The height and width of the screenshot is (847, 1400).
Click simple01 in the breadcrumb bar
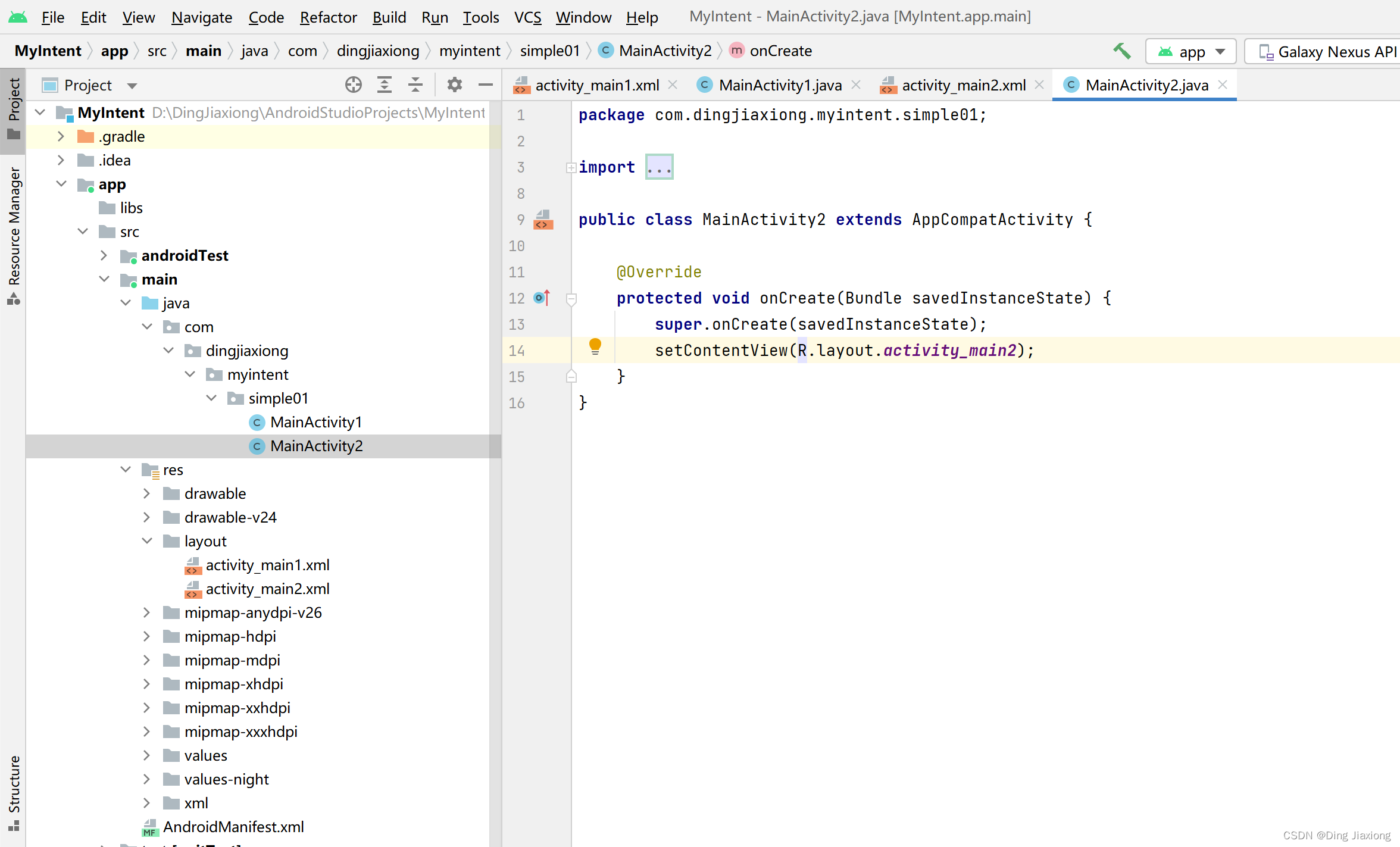[549, 51]
